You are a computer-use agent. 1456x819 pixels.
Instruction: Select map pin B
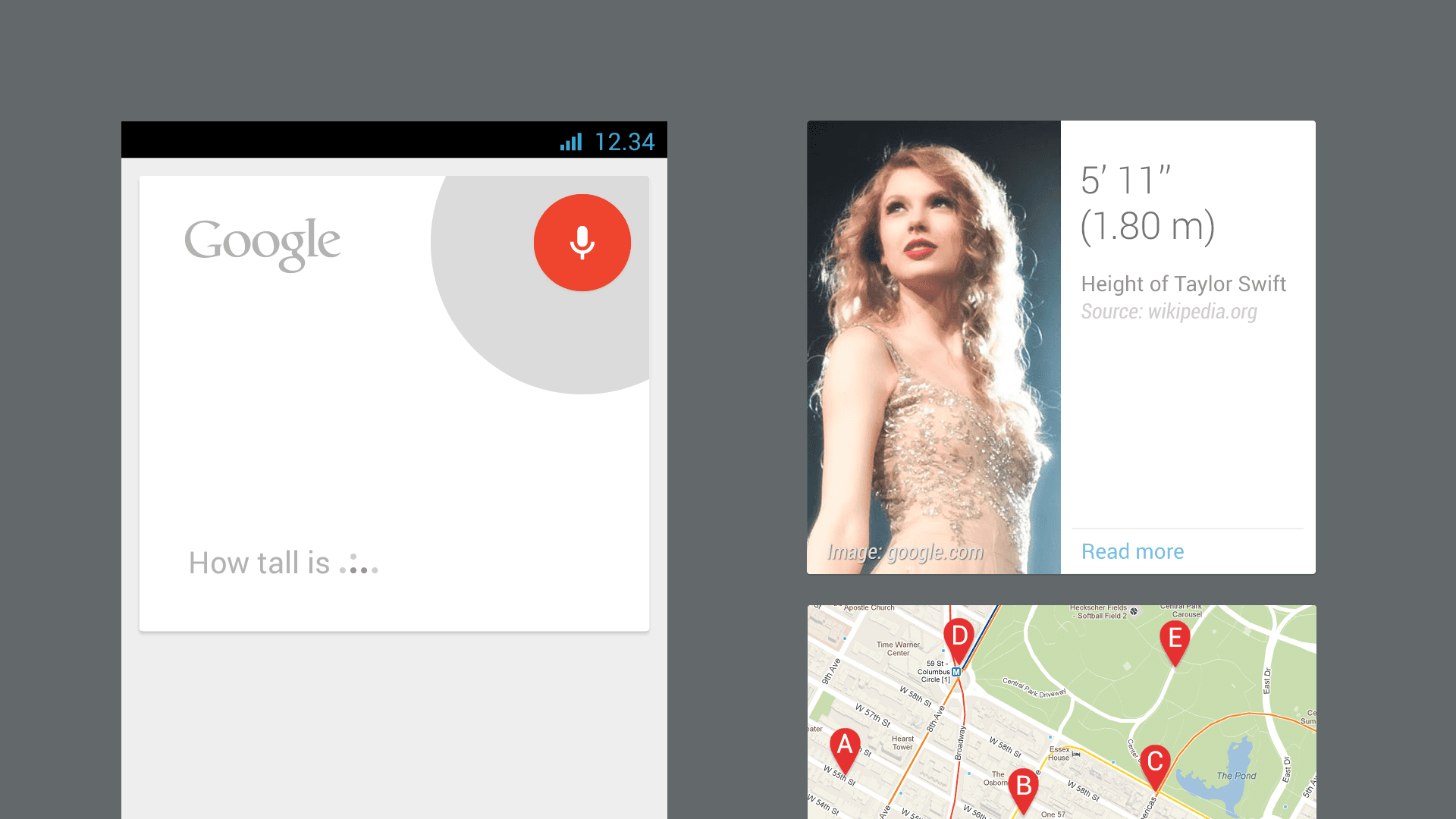[x=1023, y=792]
